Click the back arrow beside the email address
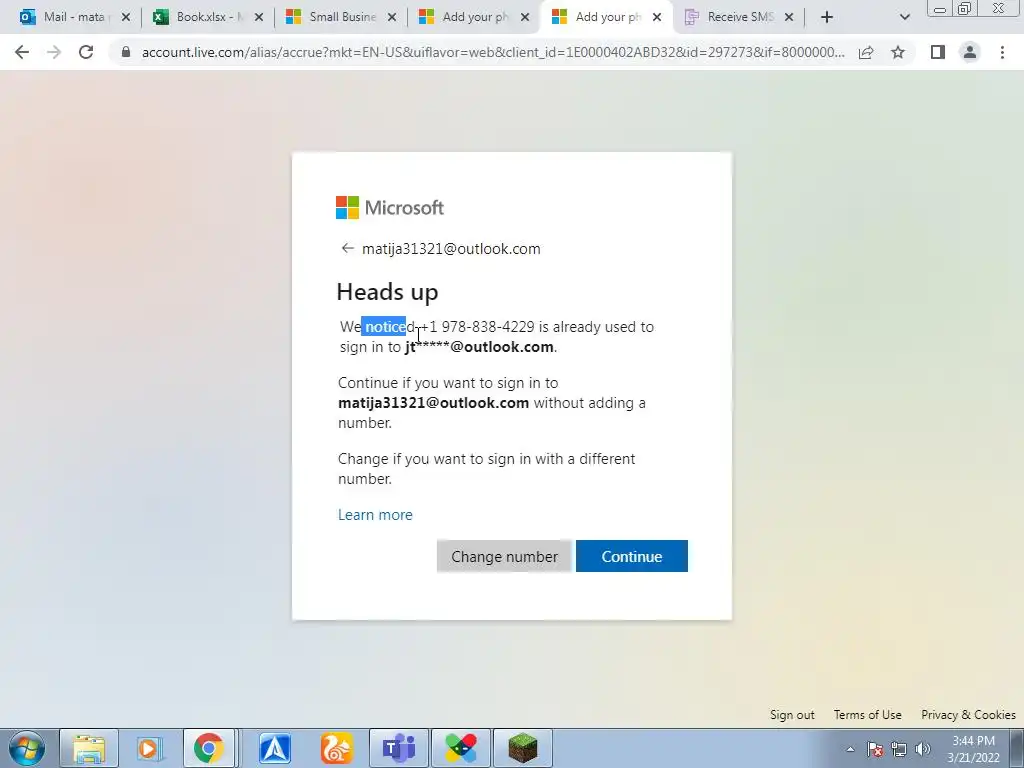This screenshot has width=1024, height=768. coord(347,248)
